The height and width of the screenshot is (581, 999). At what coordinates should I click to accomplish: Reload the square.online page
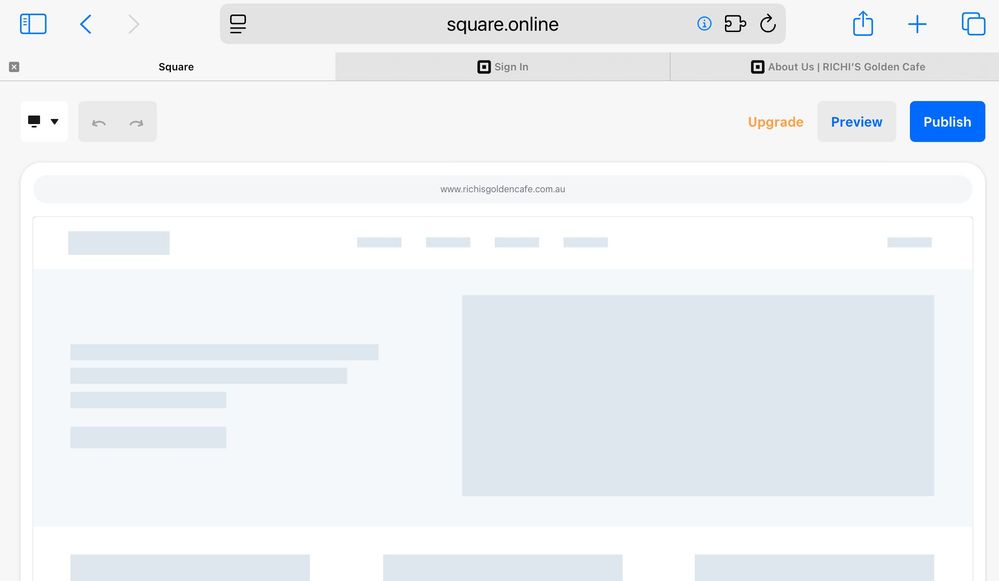(x=768, y=24)
